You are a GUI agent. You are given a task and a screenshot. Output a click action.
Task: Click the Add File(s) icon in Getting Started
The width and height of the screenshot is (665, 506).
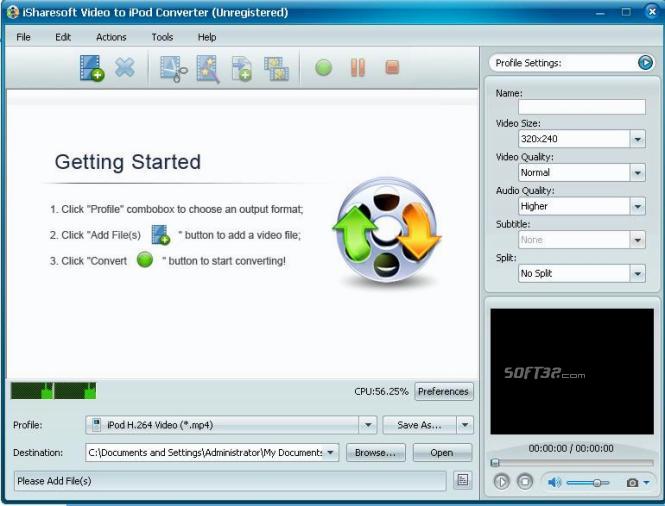pyautogui.click(x=161, y=235)
